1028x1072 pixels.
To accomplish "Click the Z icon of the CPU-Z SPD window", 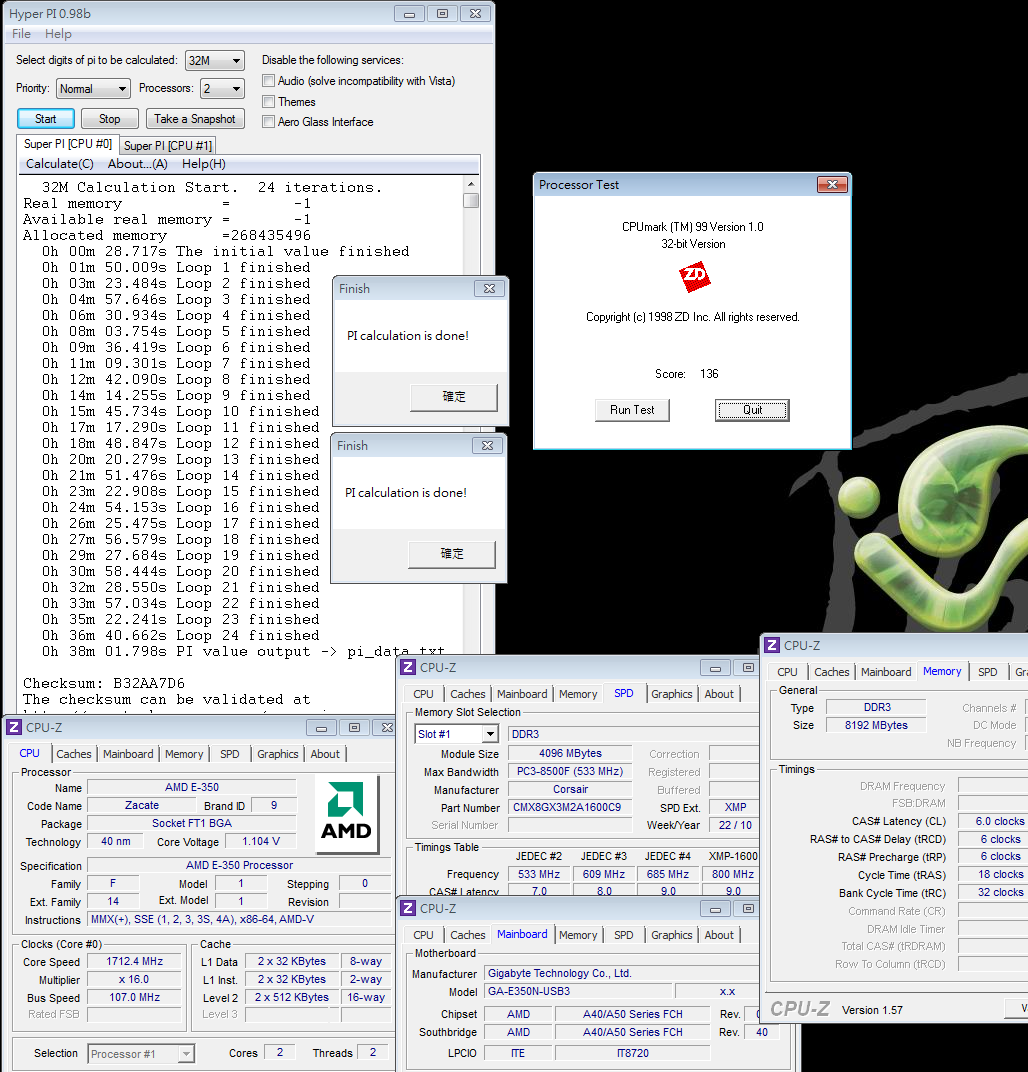I will coord(408,667).
